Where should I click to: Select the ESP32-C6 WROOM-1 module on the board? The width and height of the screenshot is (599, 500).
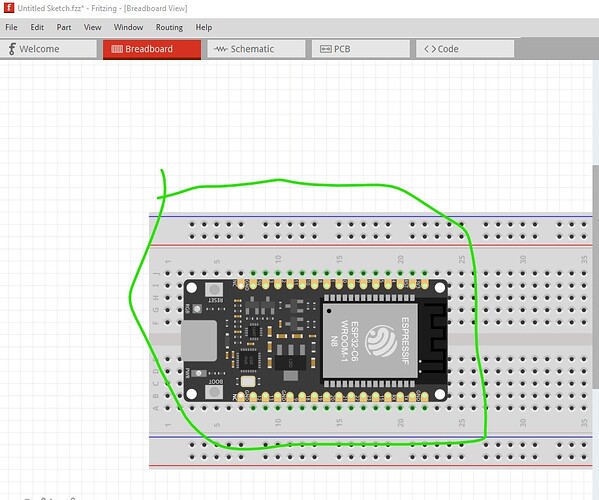[370, 341]
